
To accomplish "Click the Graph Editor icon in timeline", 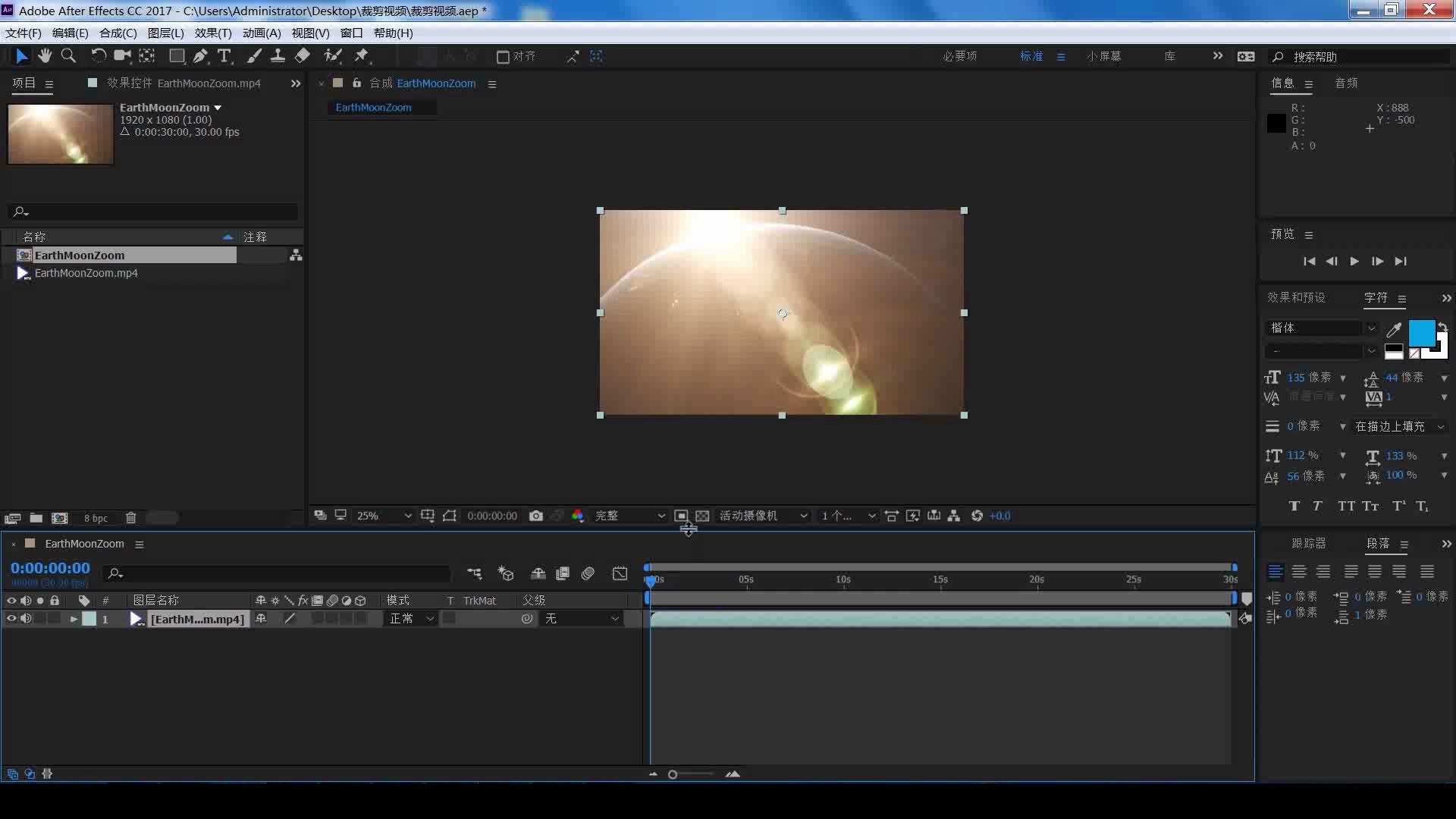I will pyautogui.click(x=620, y=573).
